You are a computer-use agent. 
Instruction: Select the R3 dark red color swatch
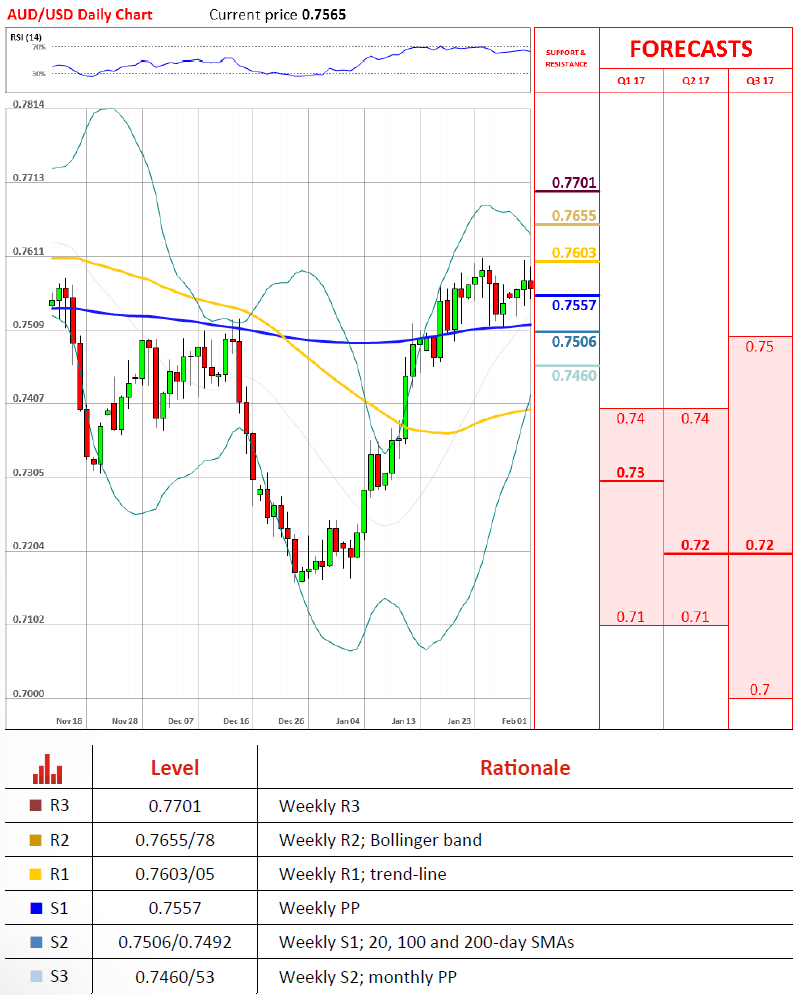click(x=36, y=805)
